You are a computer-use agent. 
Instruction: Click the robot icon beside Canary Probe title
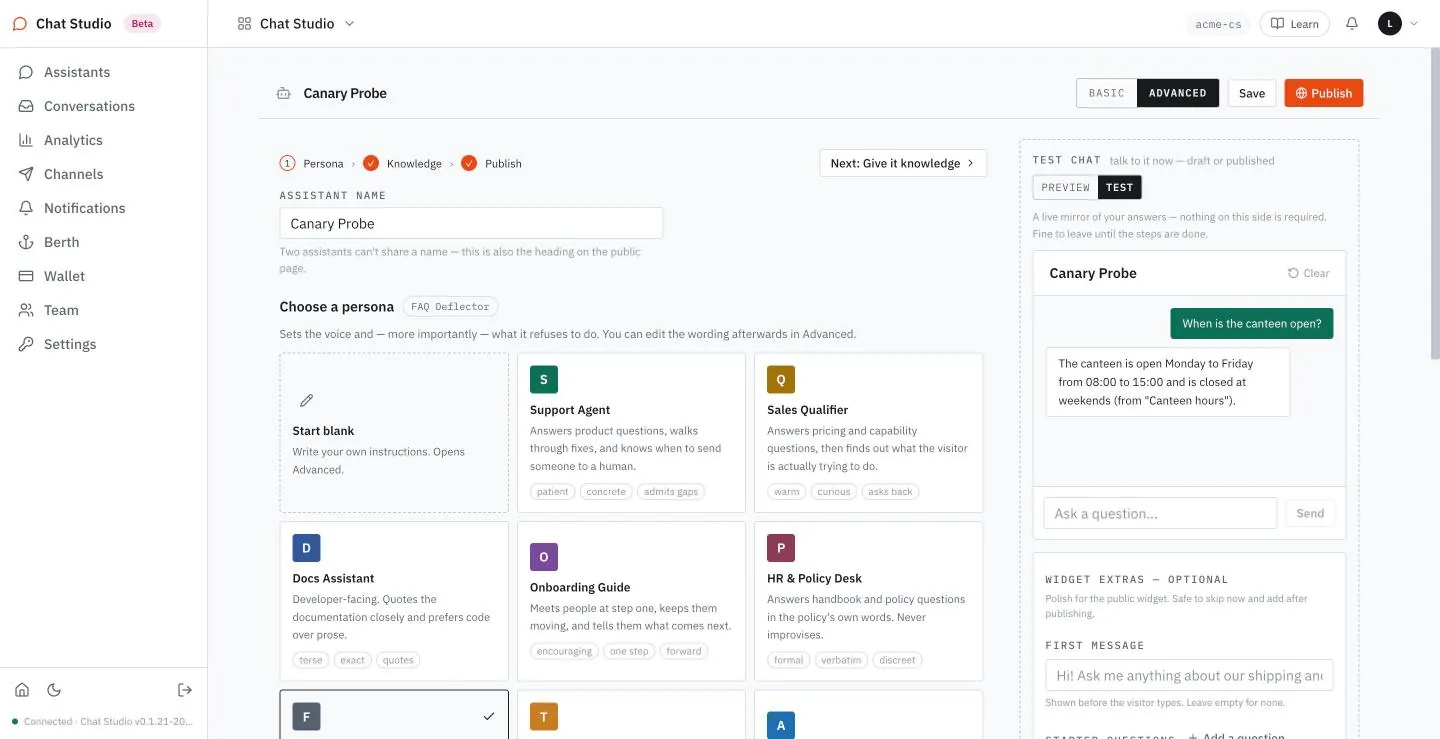pos(284,93)
